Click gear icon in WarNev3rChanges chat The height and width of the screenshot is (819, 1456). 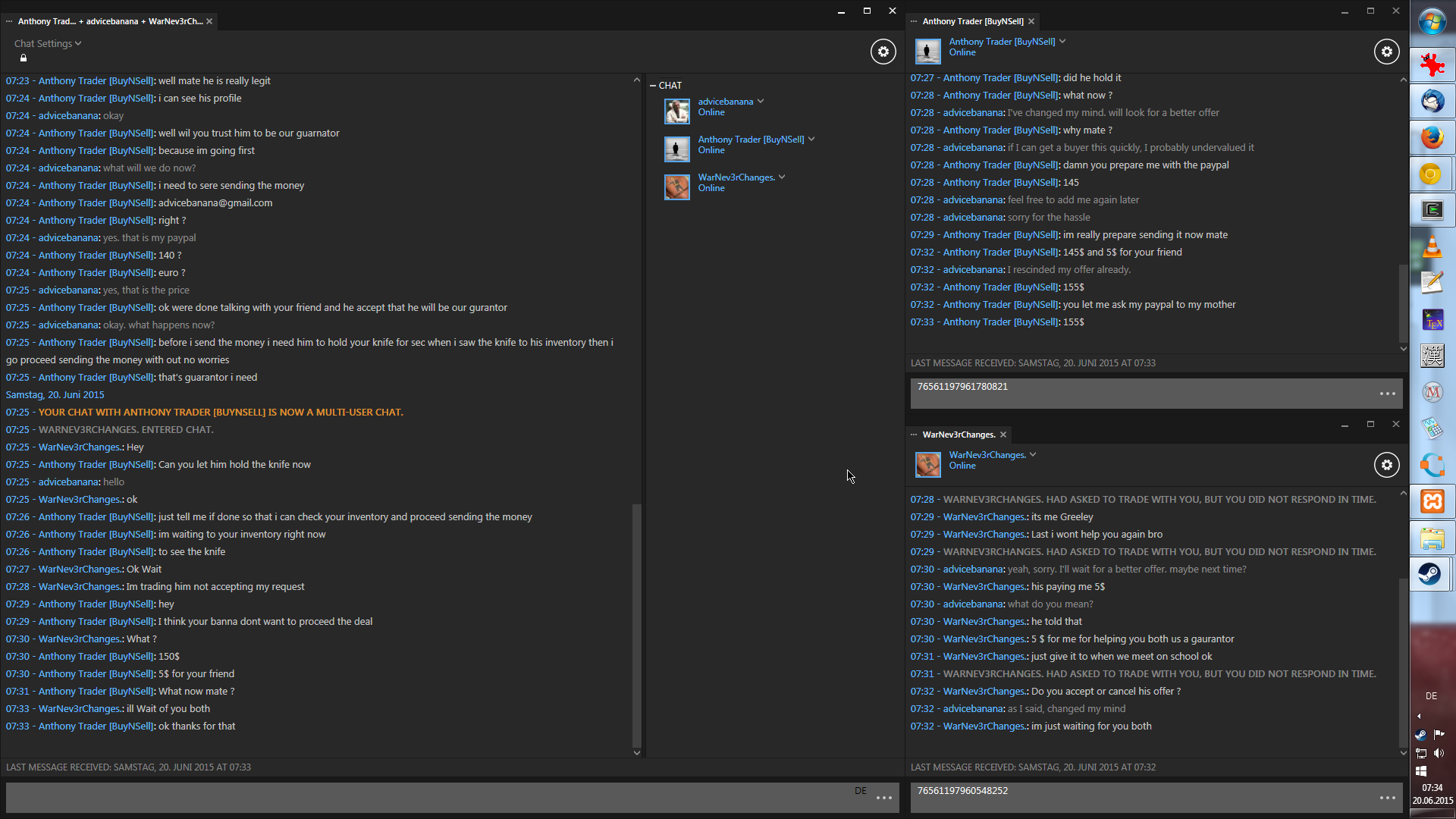1386,465
